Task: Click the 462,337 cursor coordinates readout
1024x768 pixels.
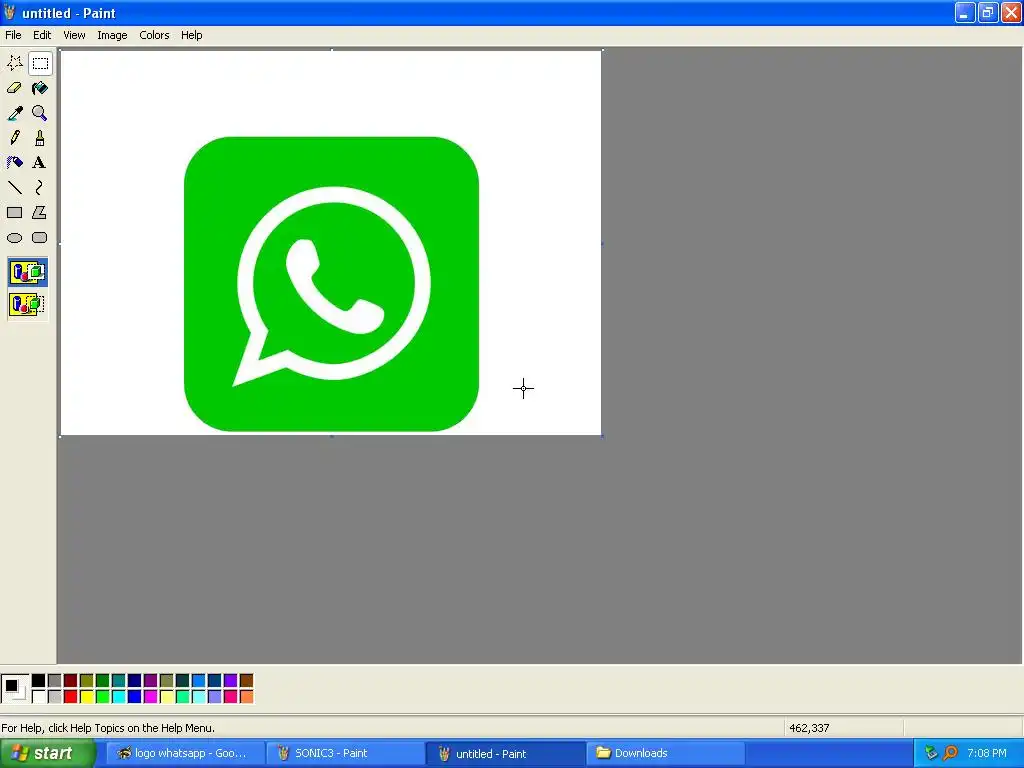Action: coord(809,728)
